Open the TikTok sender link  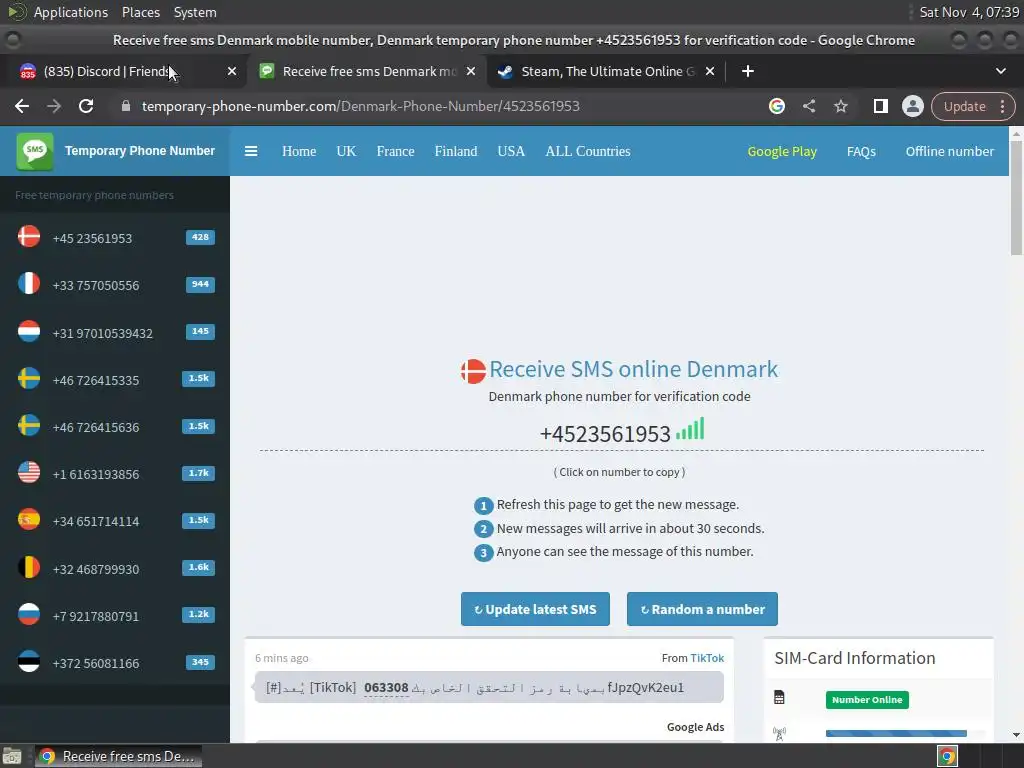(x=707, y=658)
